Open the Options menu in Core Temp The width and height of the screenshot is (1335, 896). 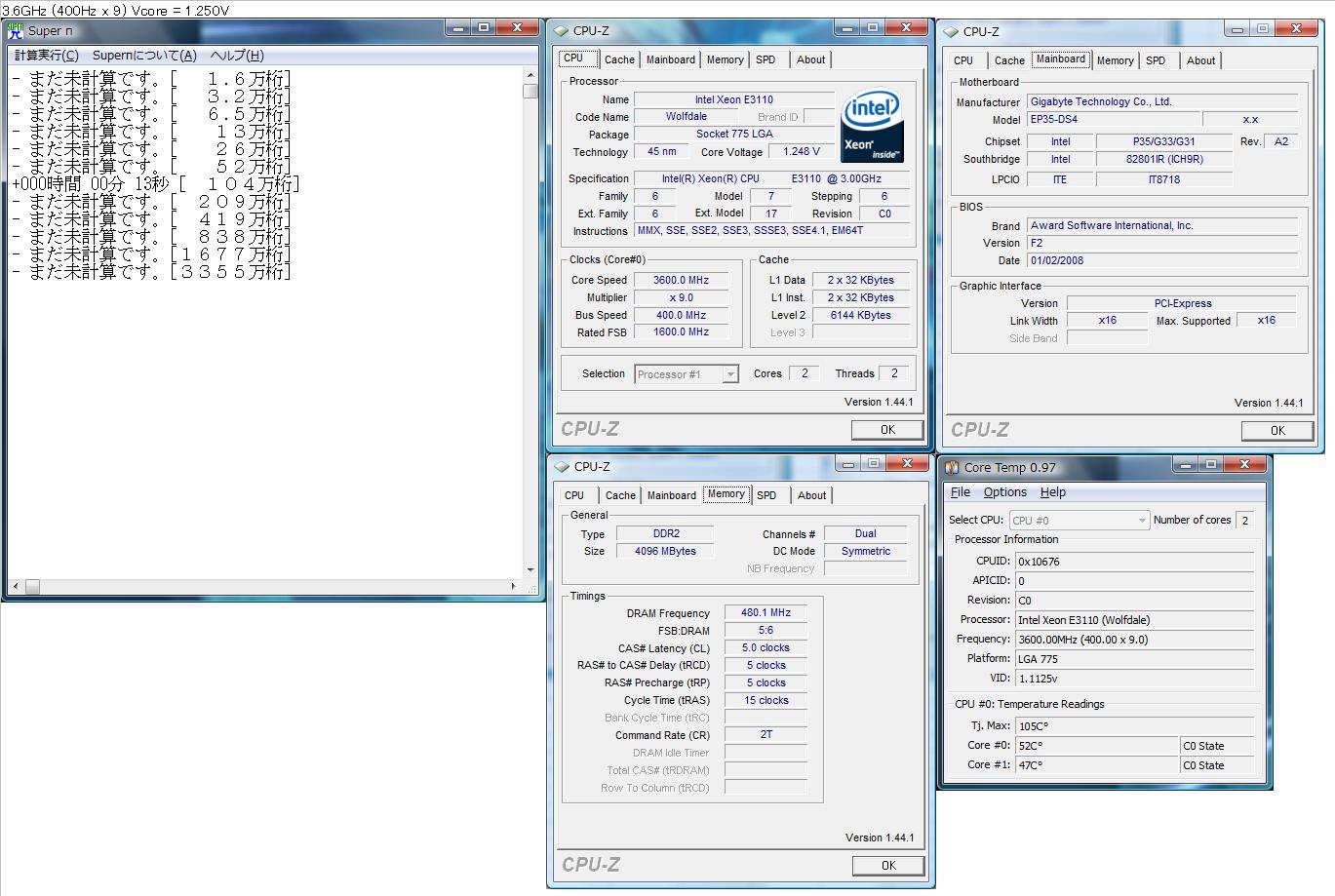tap(1005, 492)
